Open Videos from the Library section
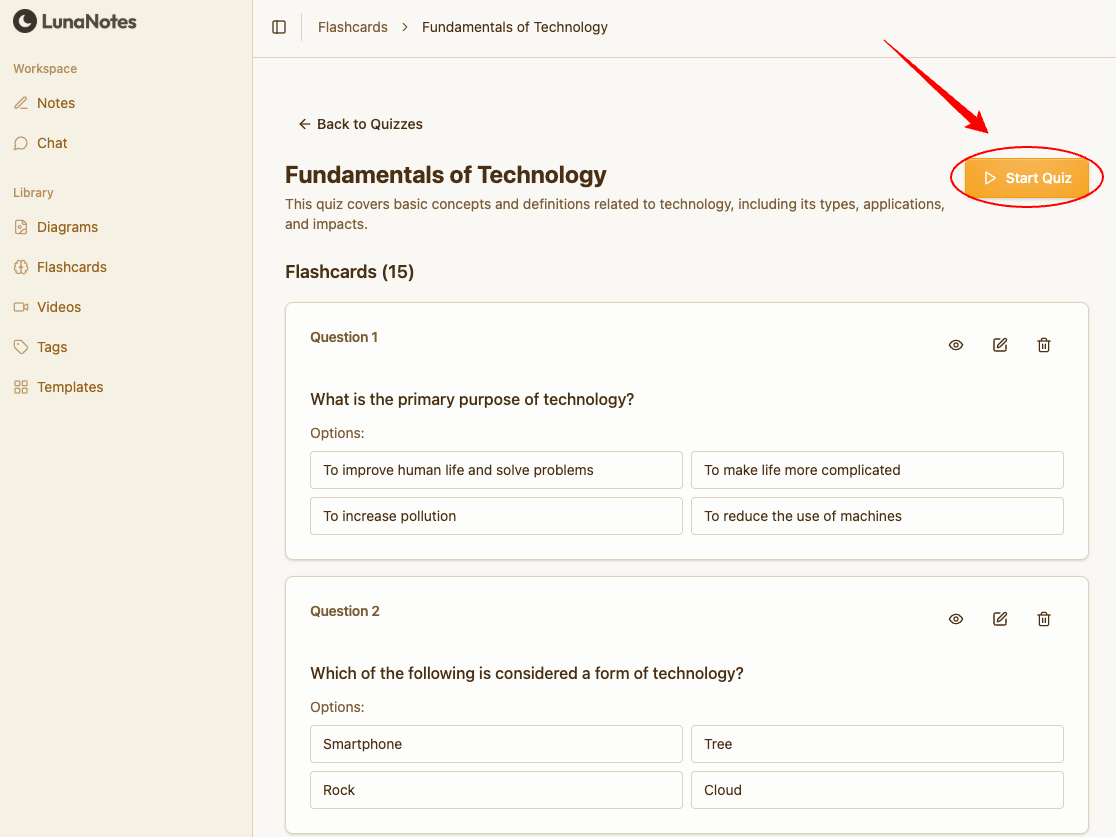 point(58,307)
